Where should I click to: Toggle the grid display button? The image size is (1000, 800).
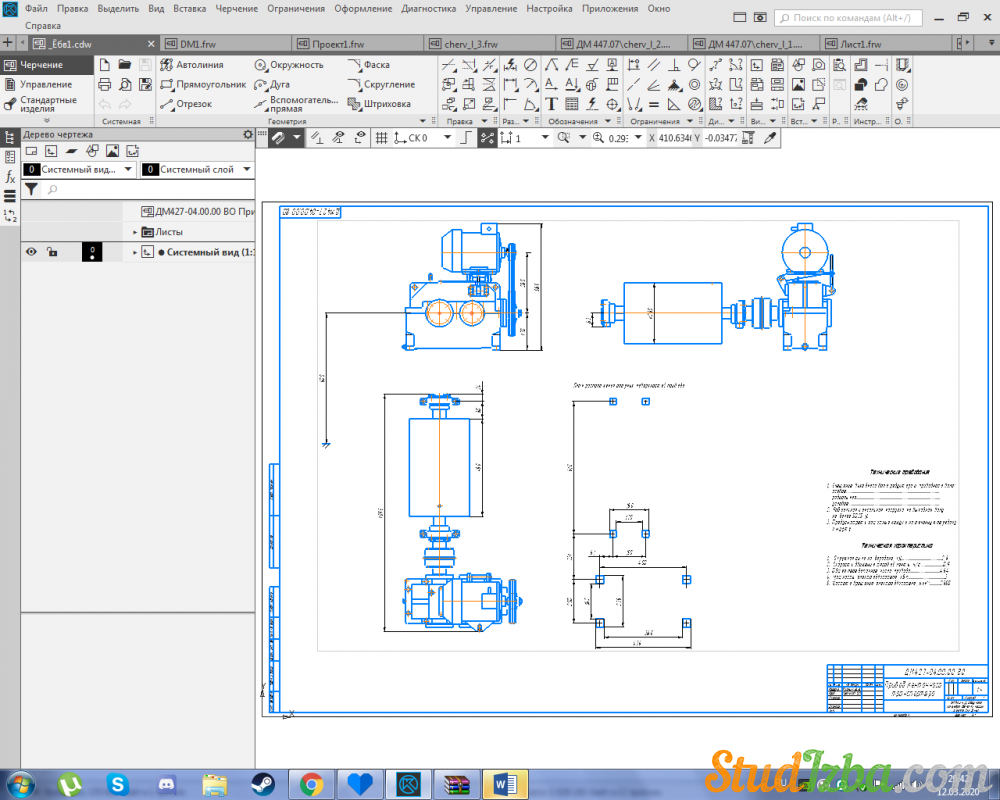coord(381,138)
